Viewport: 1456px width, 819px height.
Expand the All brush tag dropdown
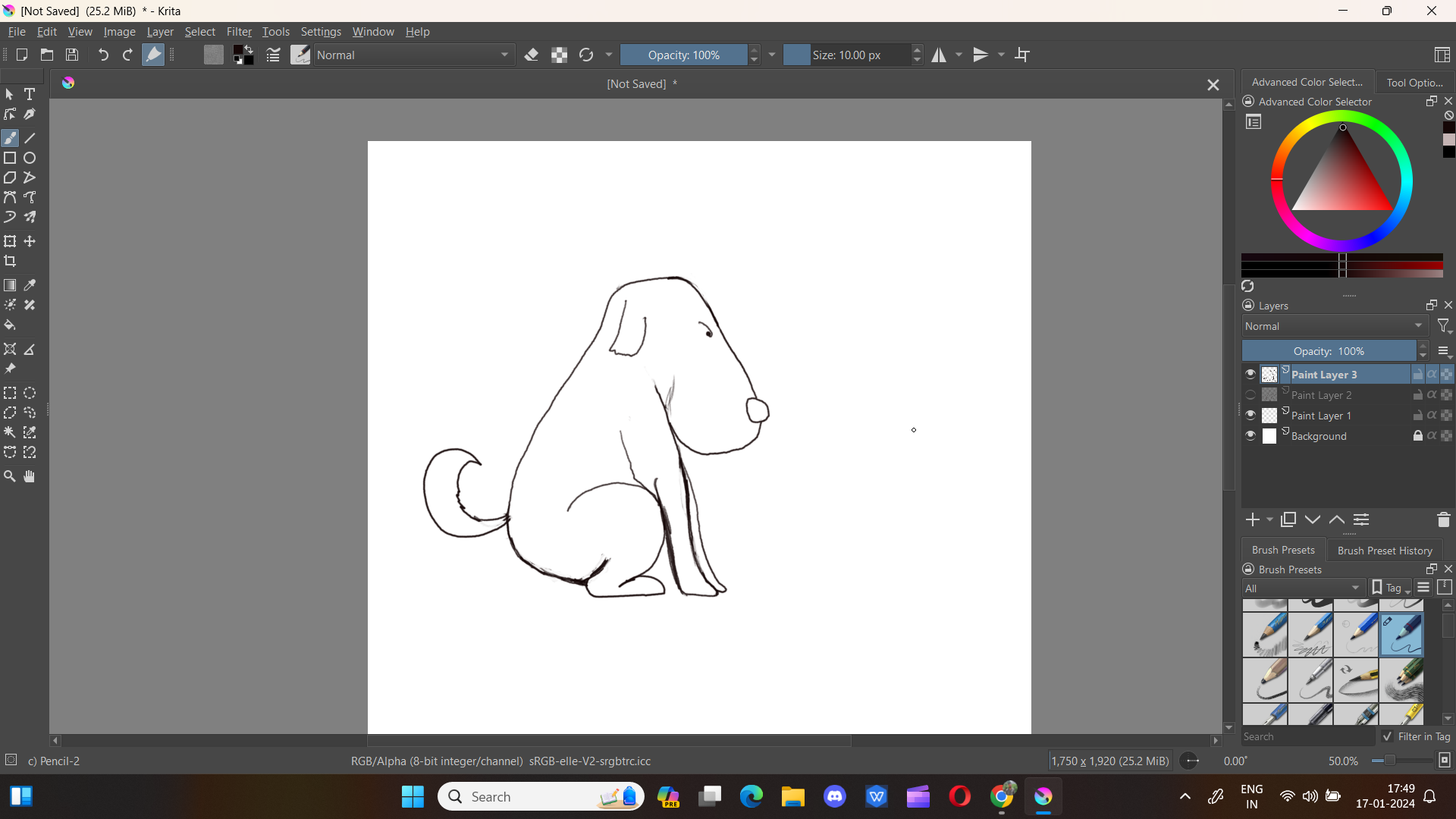[1303, 588]
